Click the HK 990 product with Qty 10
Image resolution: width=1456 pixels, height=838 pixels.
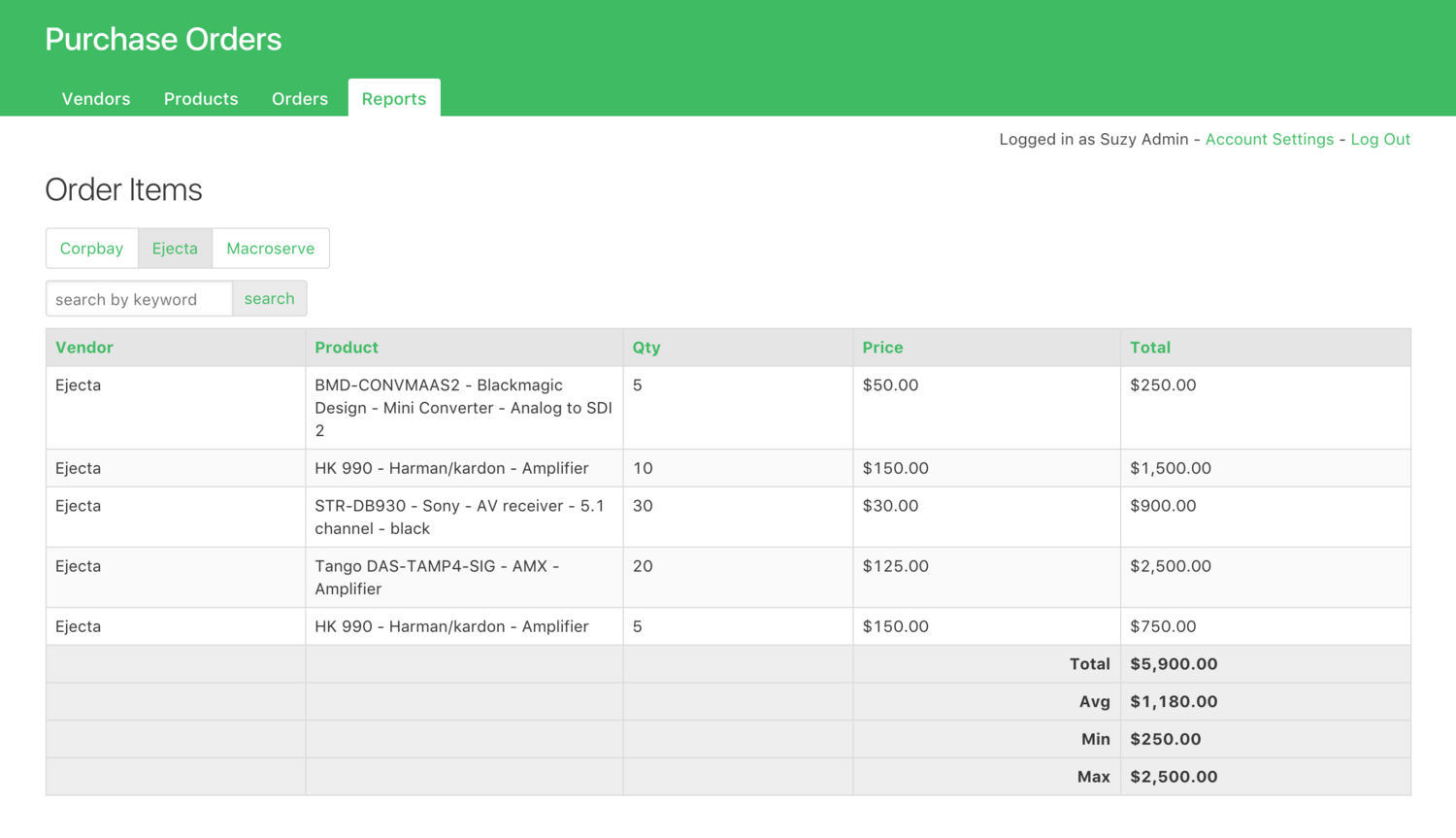[x=464, y=468]
